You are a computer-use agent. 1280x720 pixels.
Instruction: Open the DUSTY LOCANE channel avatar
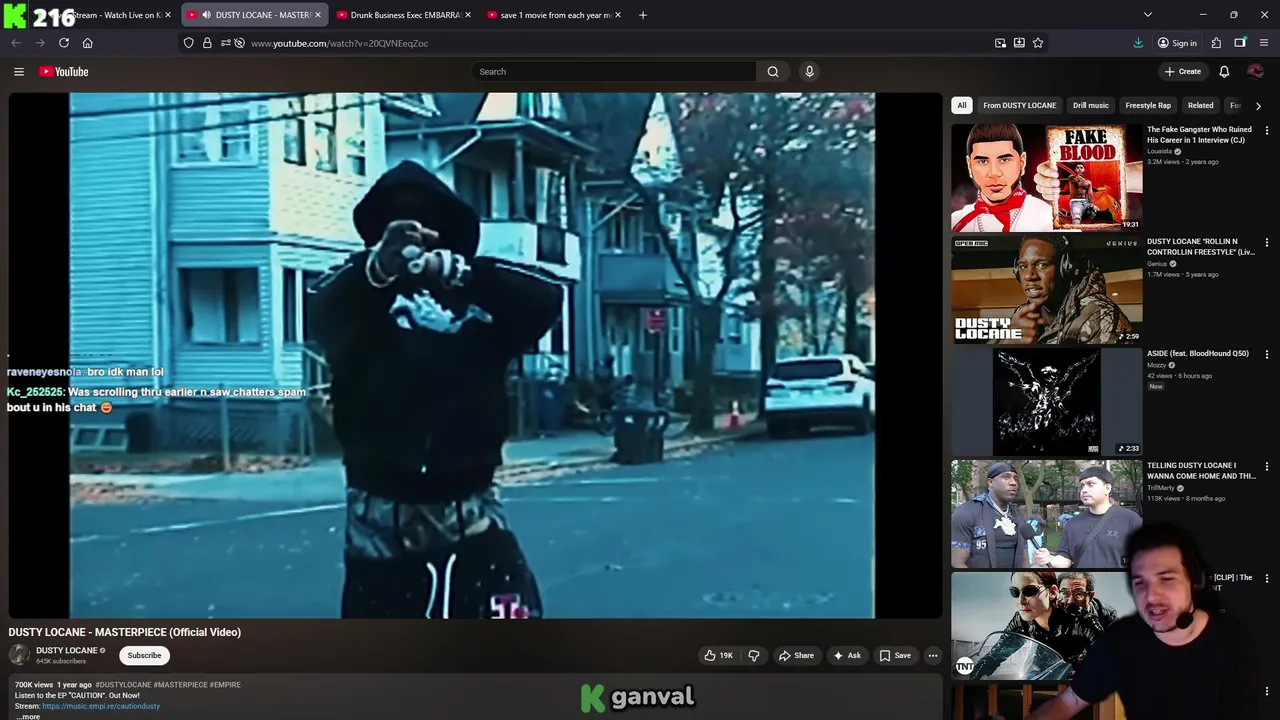(19, 655)
